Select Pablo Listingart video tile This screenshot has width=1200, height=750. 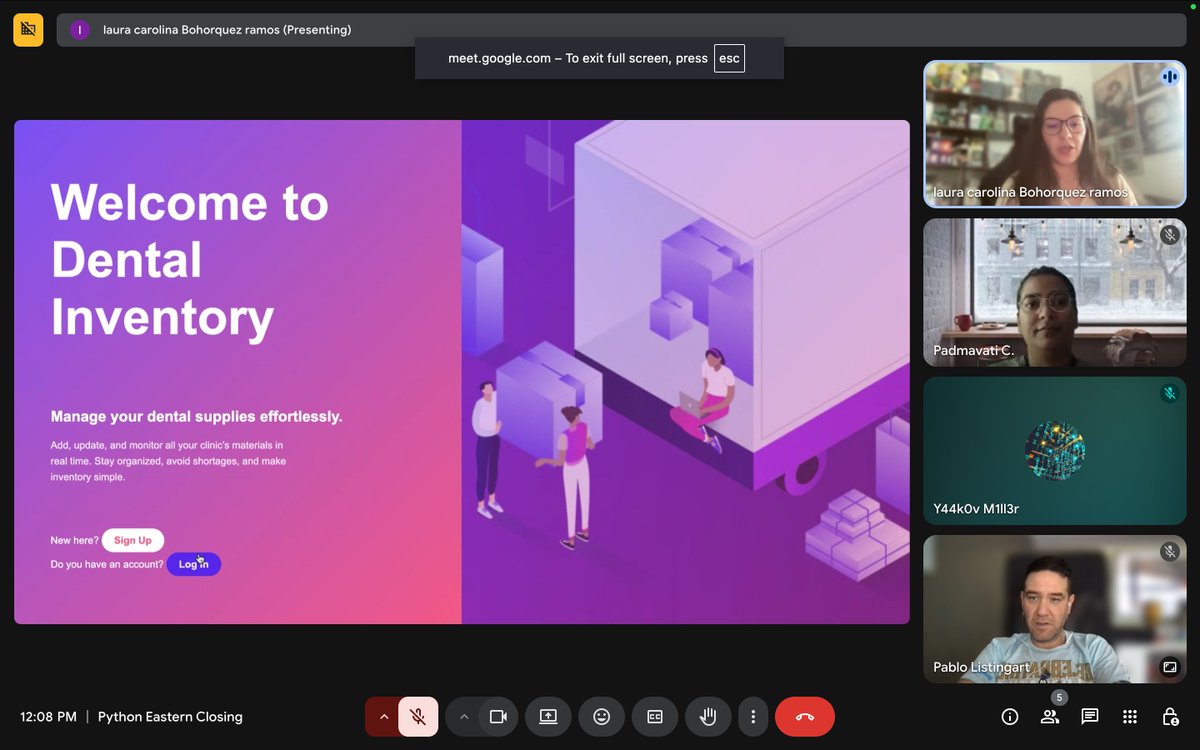(1055, 609)
